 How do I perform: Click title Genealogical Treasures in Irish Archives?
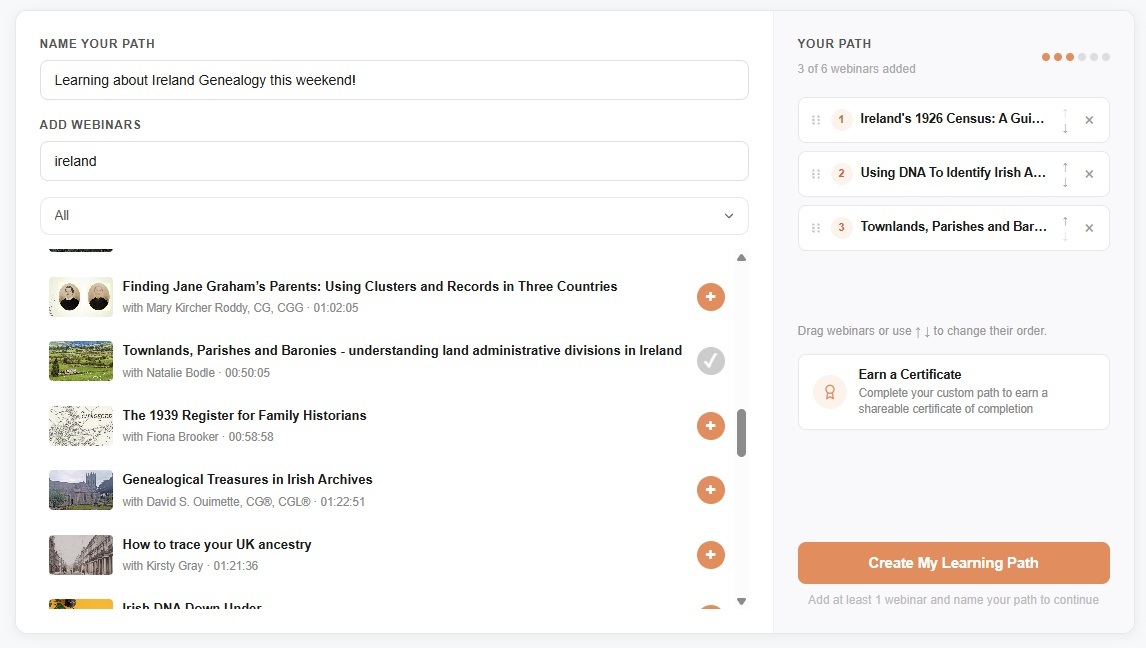point(247,479)
